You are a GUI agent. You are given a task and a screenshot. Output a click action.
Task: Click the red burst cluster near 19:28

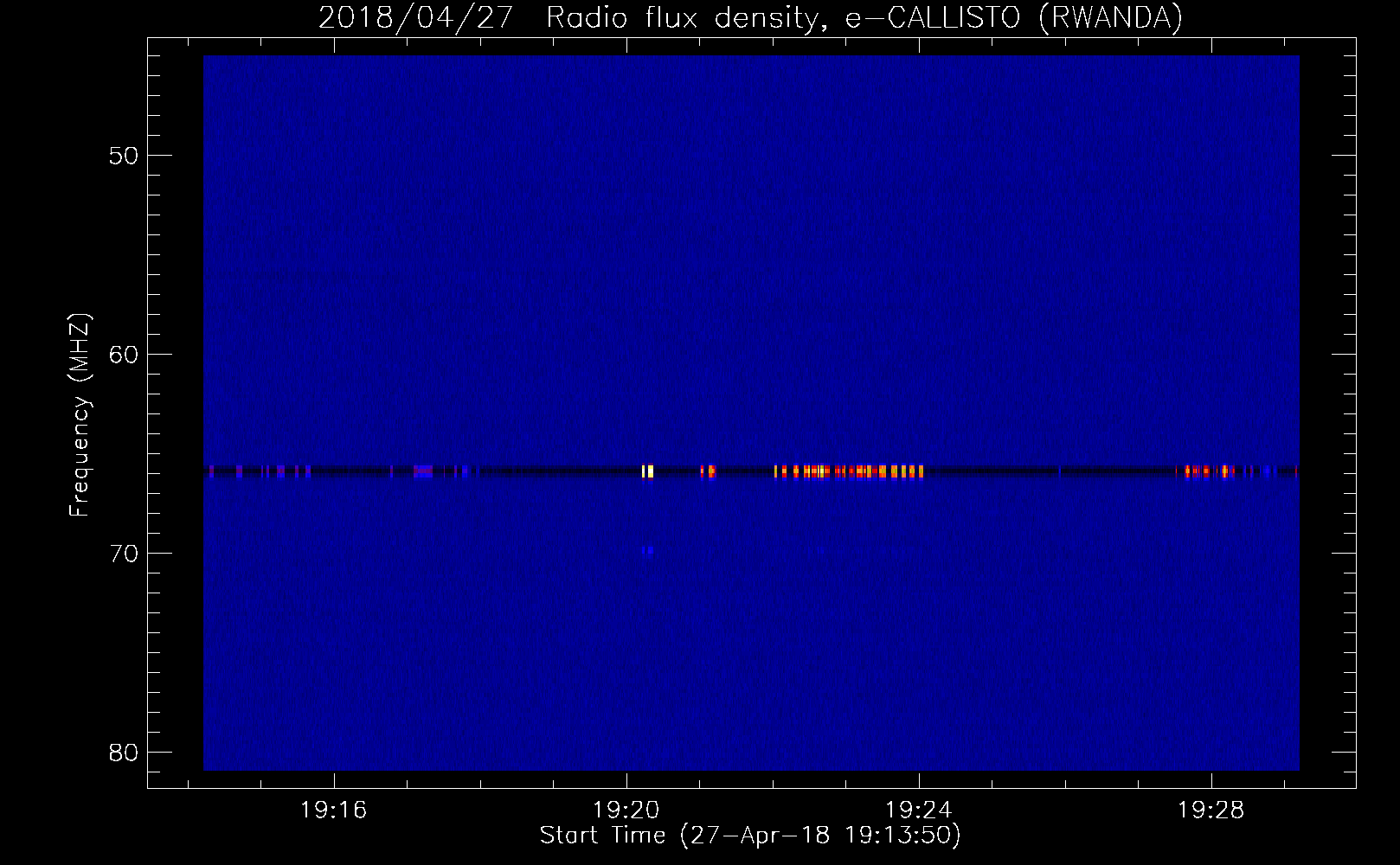[1210, 471]
